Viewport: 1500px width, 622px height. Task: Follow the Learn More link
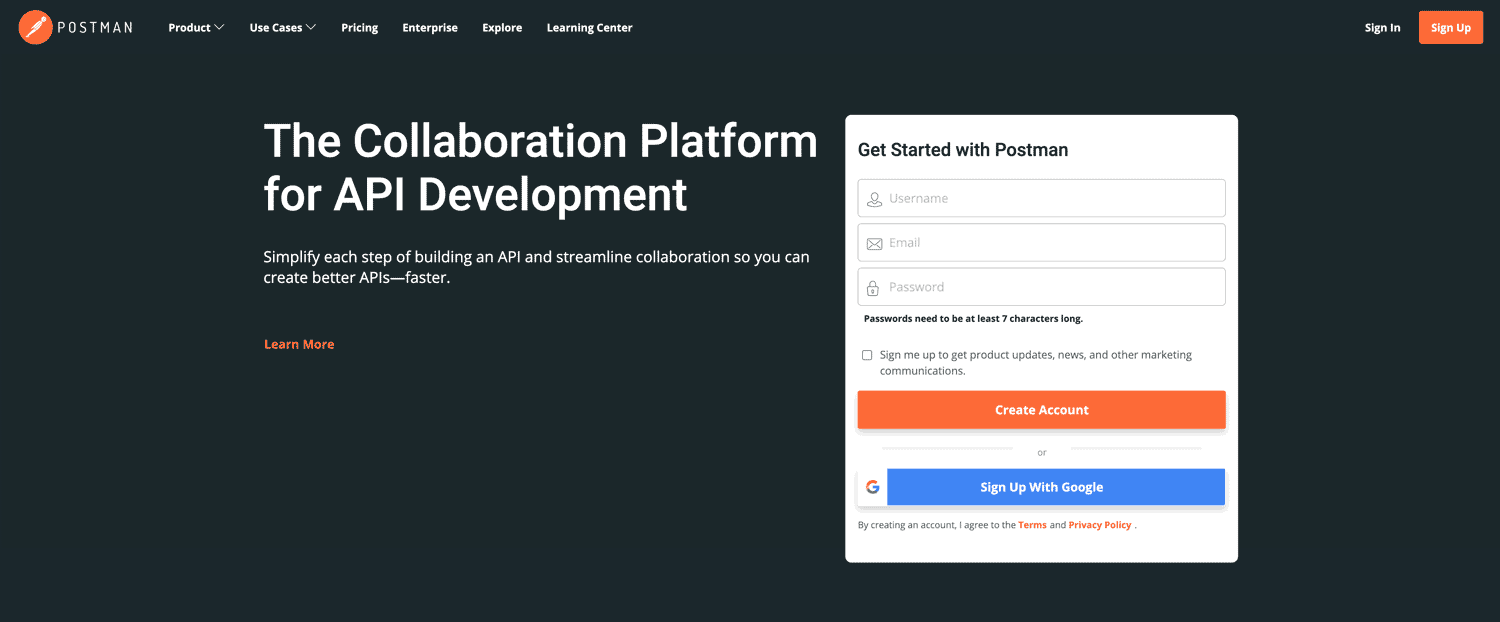(x=299, y=344)
